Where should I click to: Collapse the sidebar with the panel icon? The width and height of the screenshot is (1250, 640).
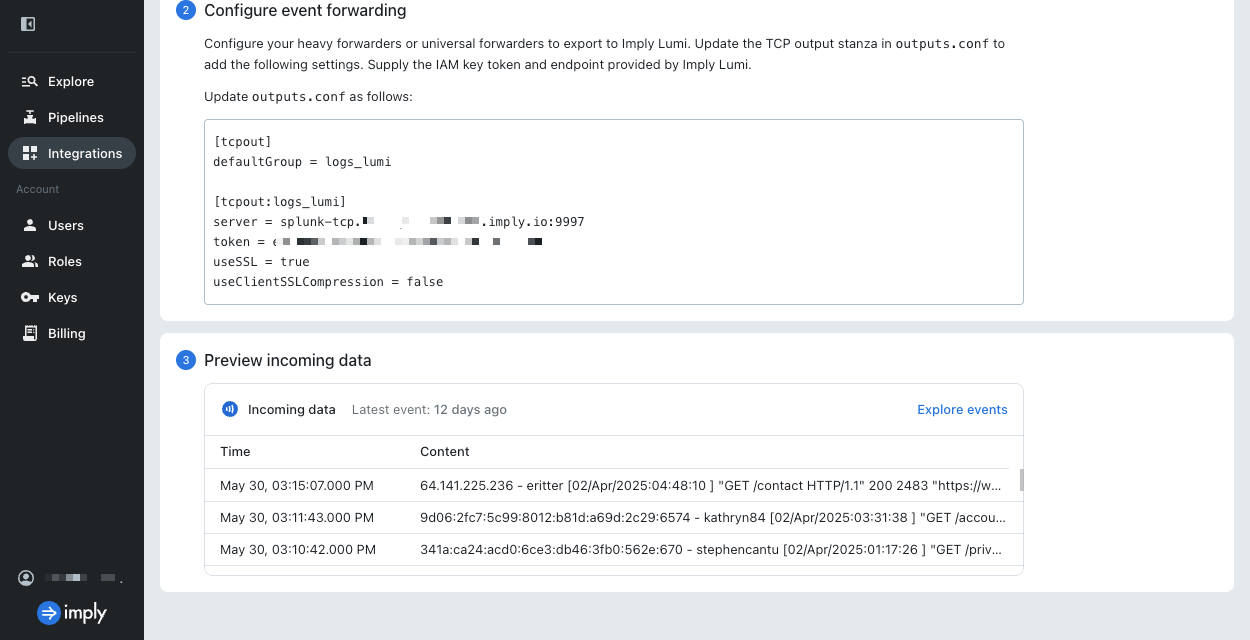point(28,24)
